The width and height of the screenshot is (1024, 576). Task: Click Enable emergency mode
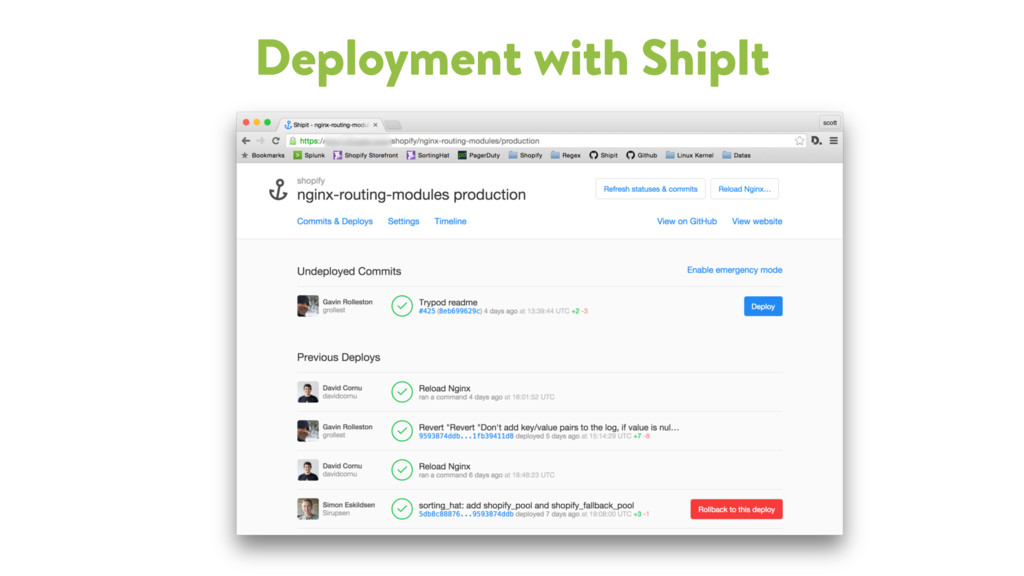tap(734, 270)
